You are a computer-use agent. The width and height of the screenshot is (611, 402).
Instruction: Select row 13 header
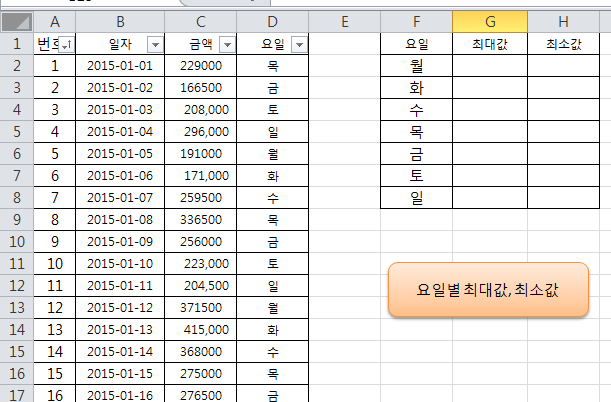click(x=17, y=308)
